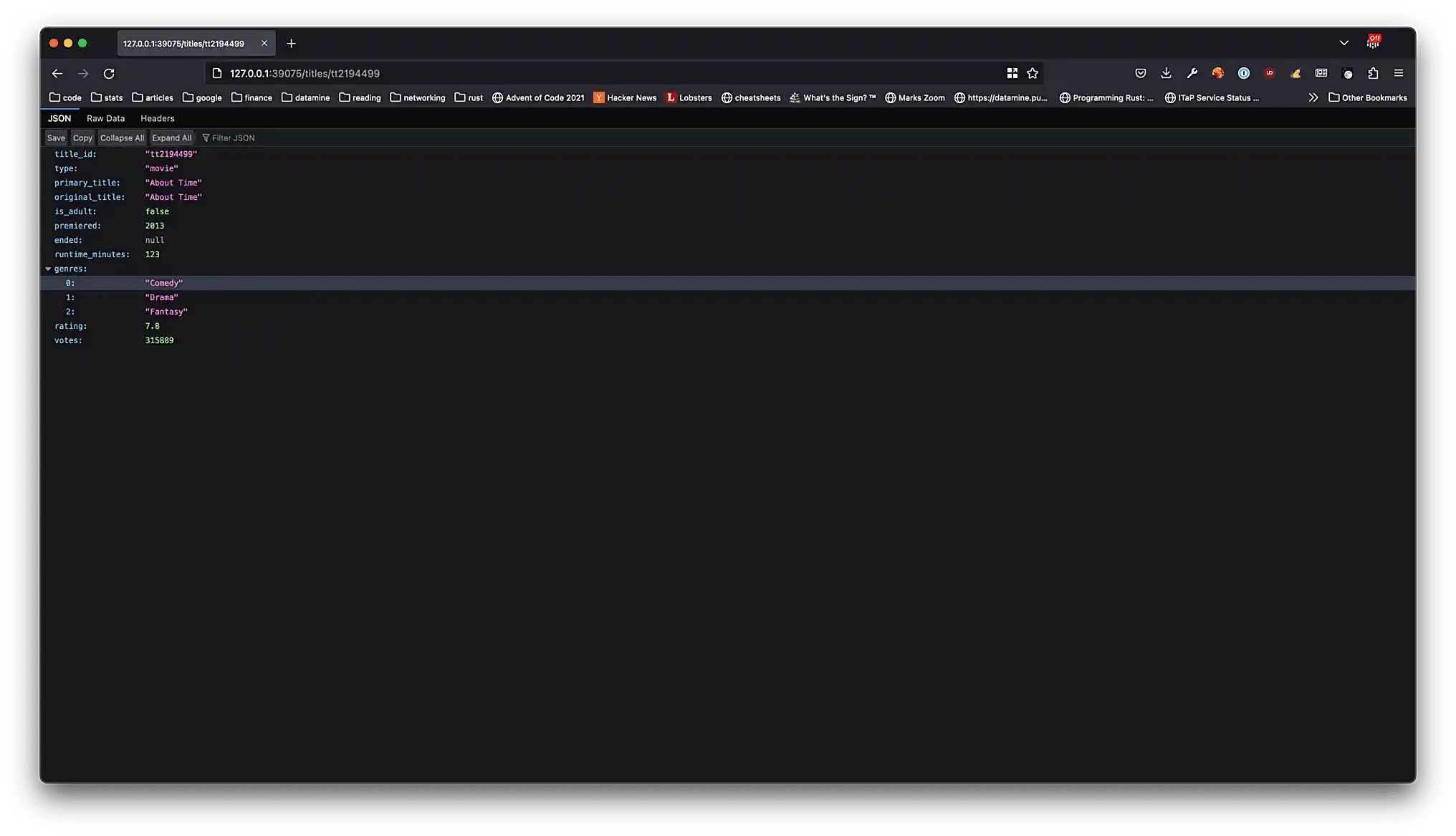Switch to the Raw Data tab
This screenshot has width=1456, height=836.
coord(105,118)
